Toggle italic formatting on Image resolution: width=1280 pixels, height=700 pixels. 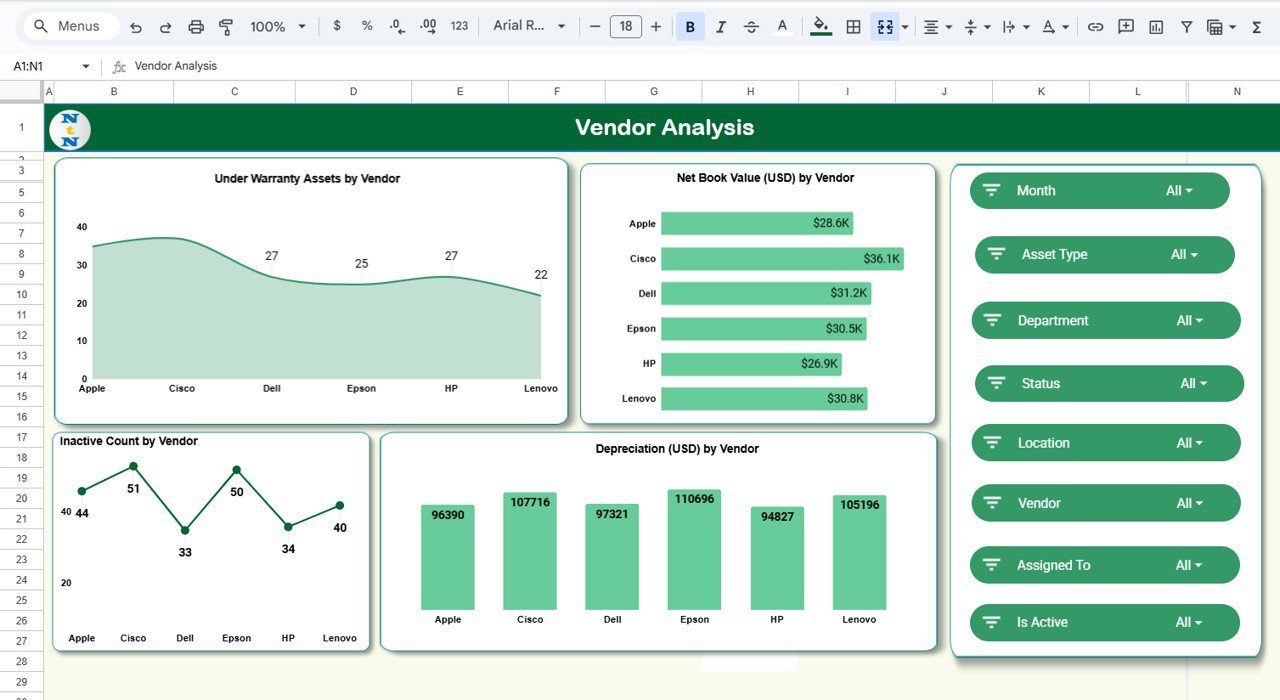(x=721, y=26)
